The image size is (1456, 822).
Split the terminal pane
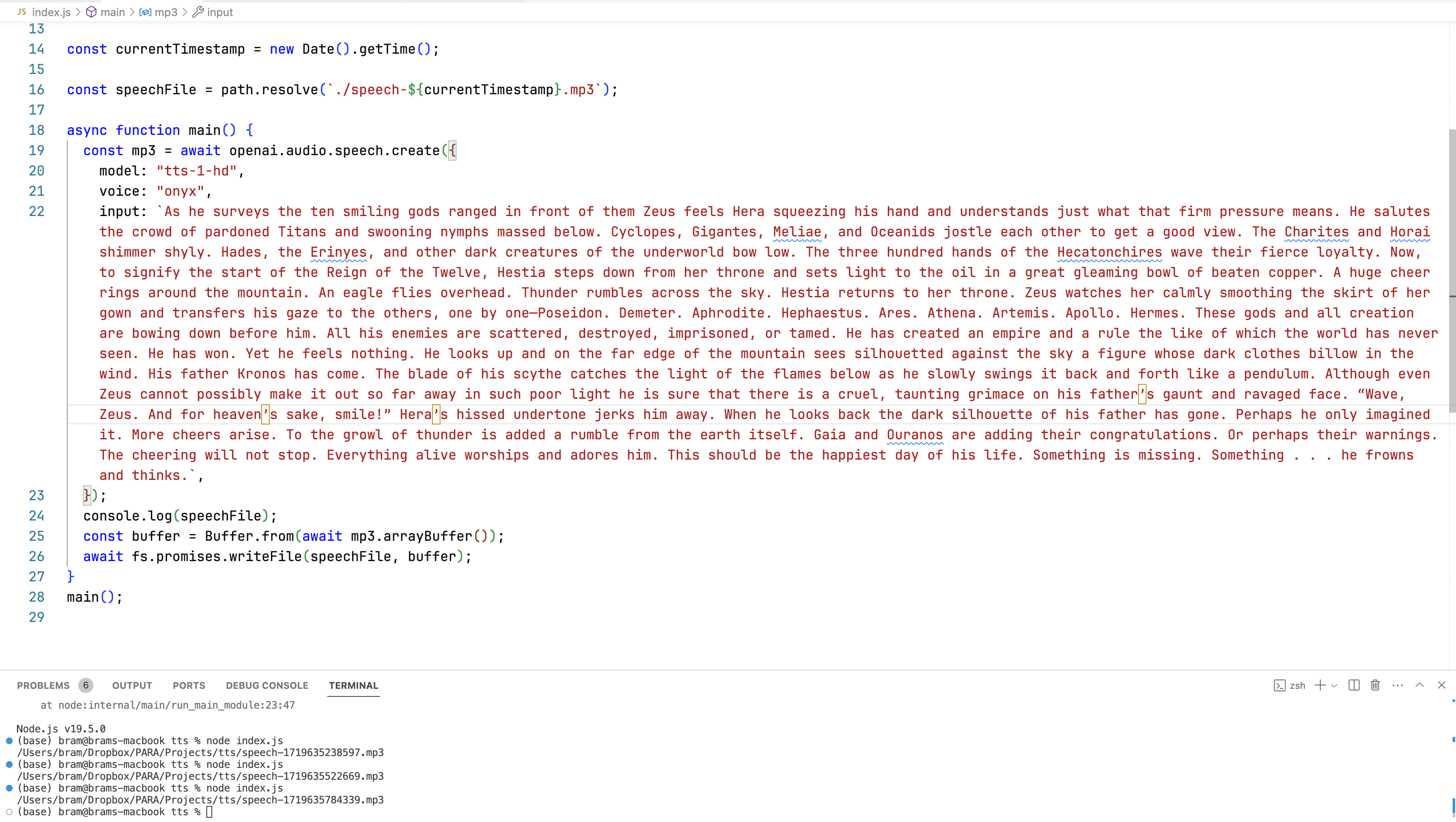click(1354, 685)
